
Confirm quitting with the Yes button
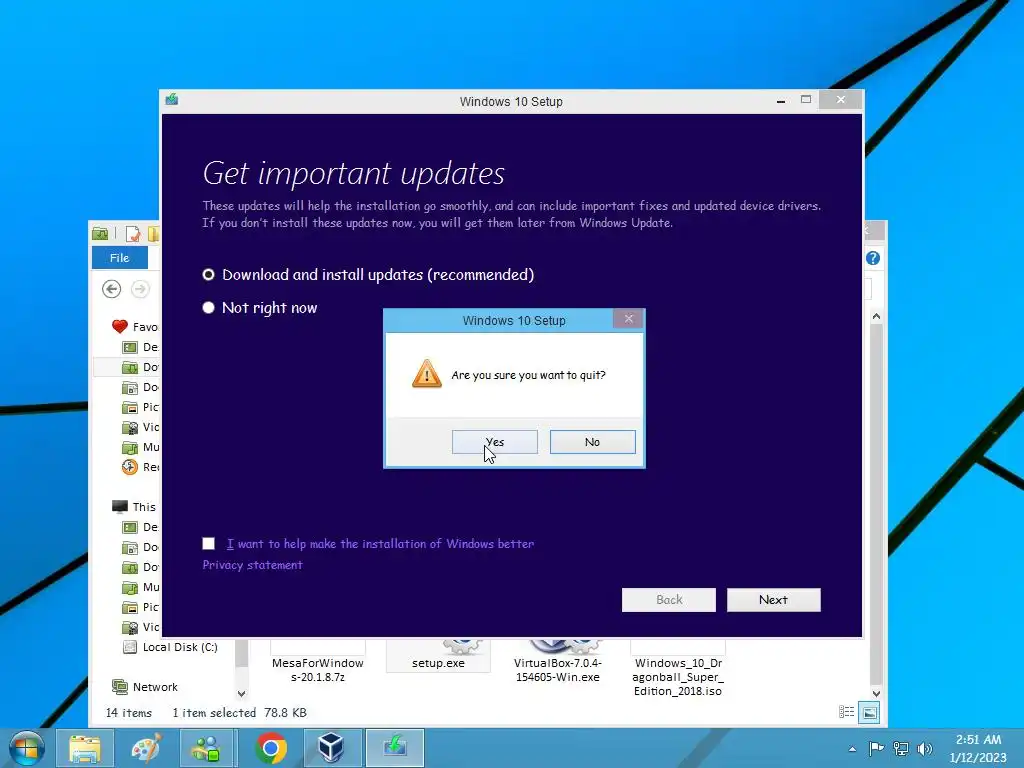pos(494,442)
